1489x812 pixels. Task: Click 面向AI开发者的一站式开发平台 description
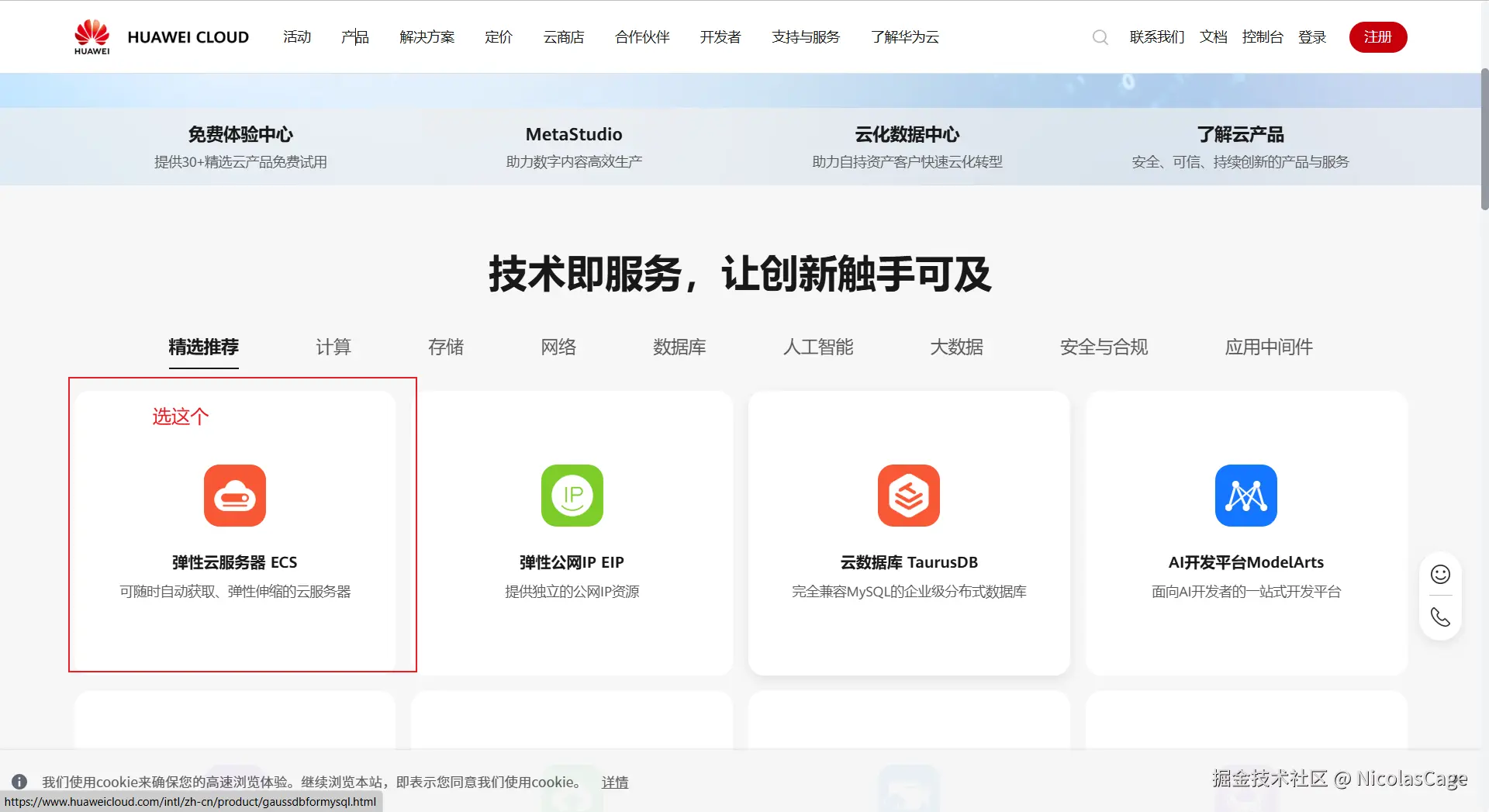(1246, 592)
